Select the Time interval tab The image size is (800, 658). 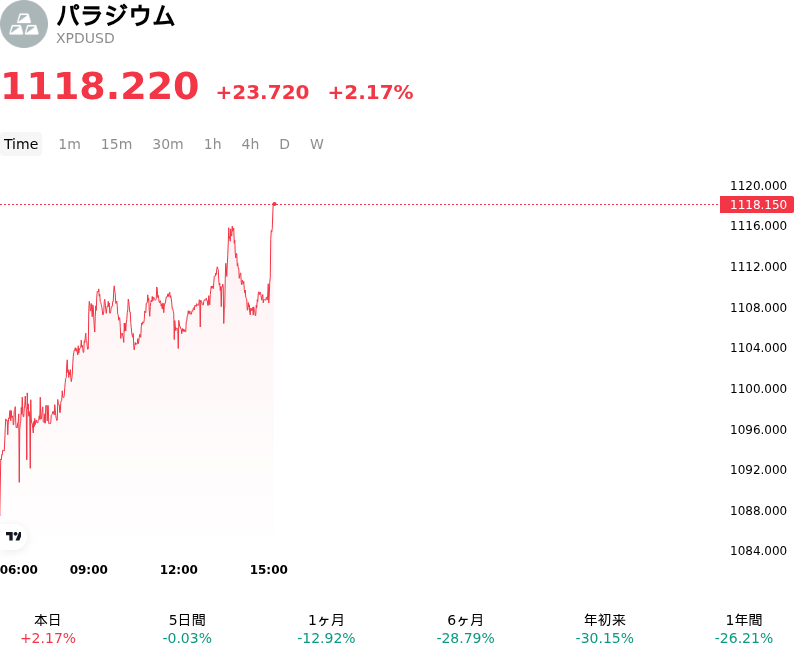pos(21,144)
